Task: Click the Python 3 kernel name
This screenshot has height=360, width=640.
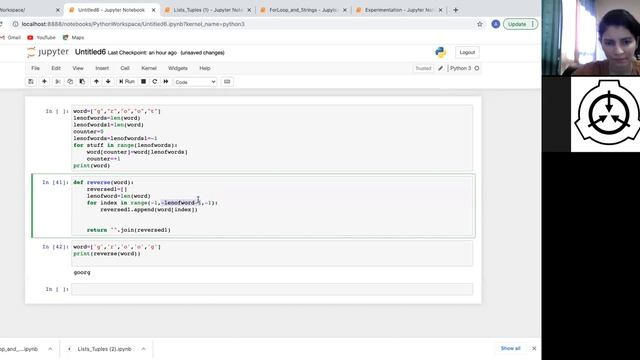Action: [460, 68]
